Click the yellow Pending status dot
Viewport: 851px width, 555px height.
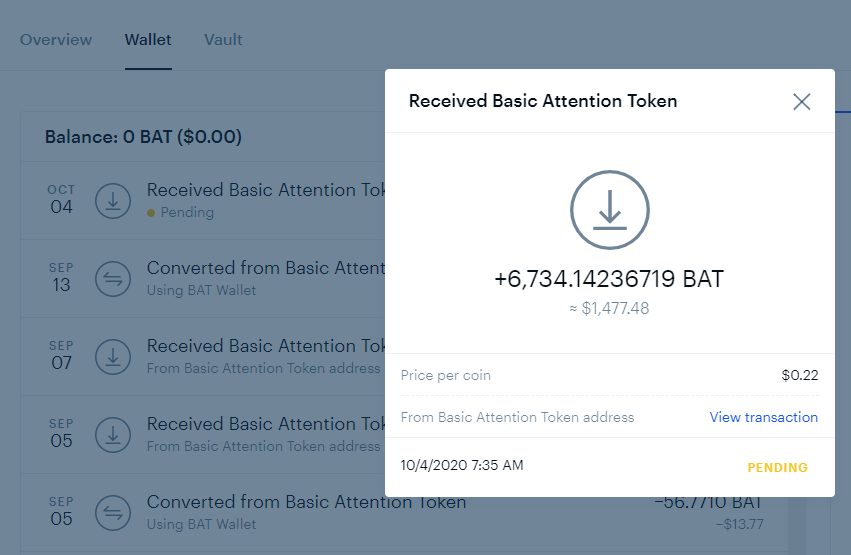[151, 213]
